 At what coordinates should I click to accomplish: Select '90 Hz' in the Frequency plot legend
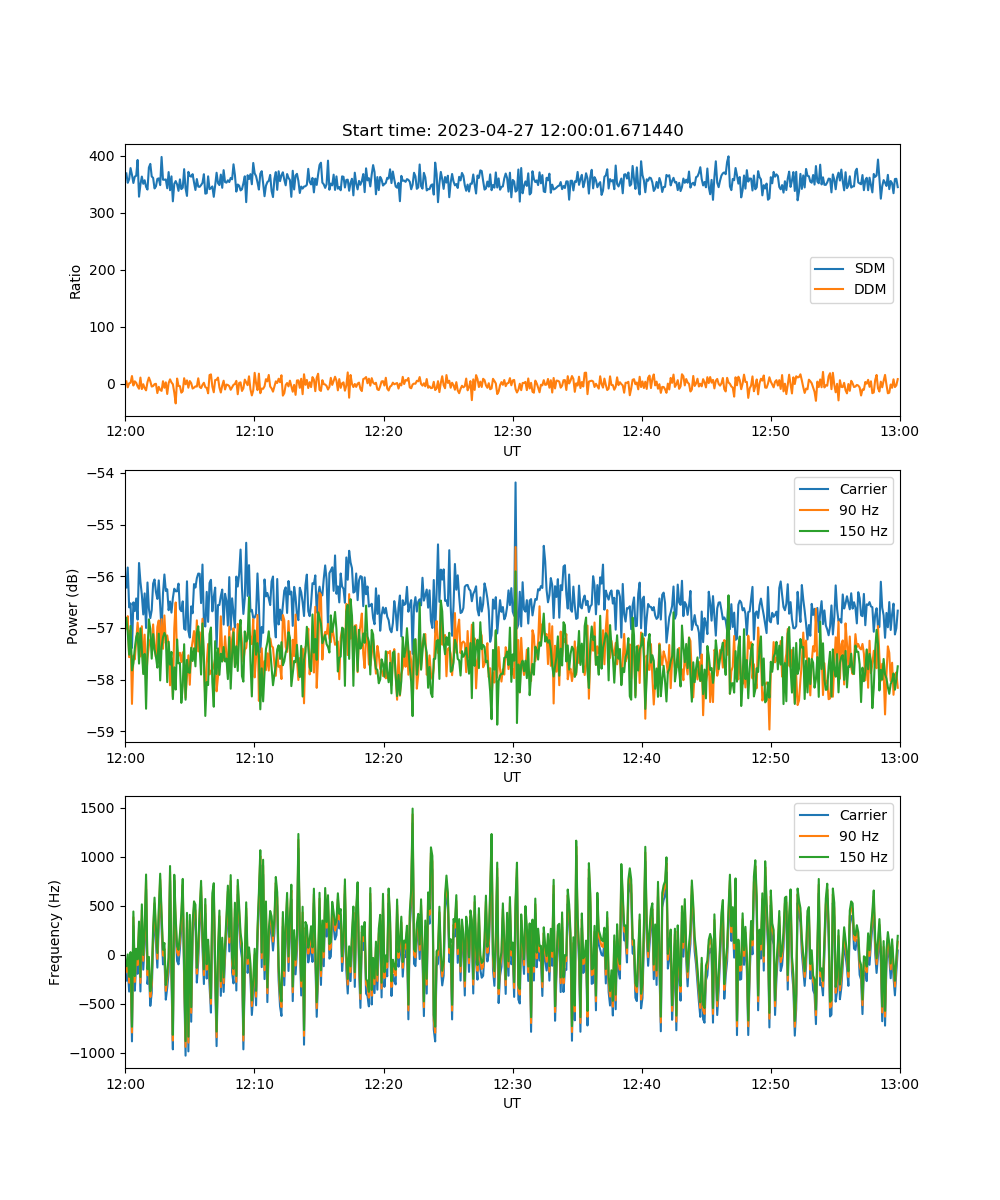(859, 836)
